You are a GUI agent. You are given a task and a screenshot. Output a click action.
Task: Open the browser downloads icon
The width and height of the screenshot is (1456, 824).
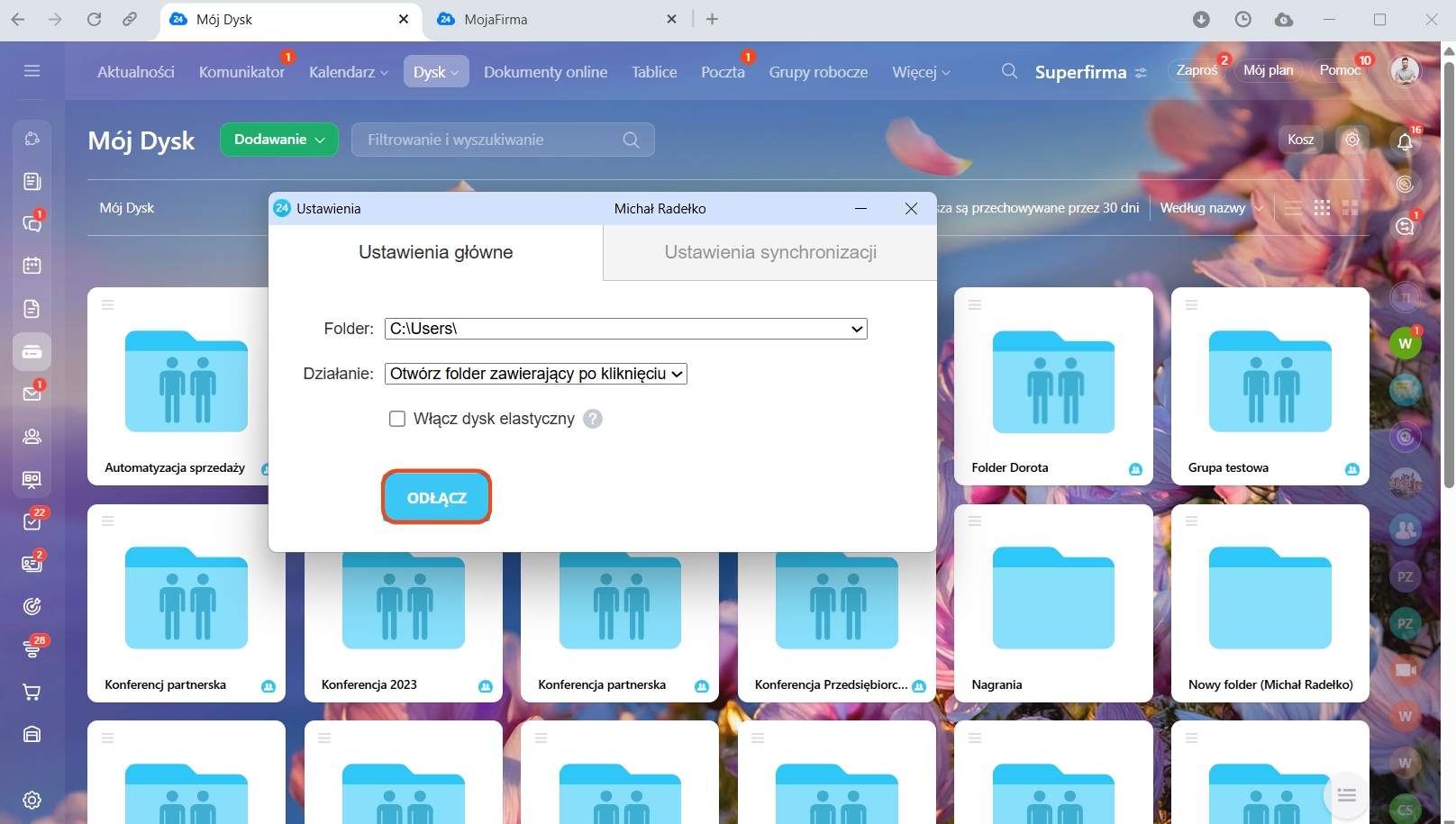[x=1201, y=19]
